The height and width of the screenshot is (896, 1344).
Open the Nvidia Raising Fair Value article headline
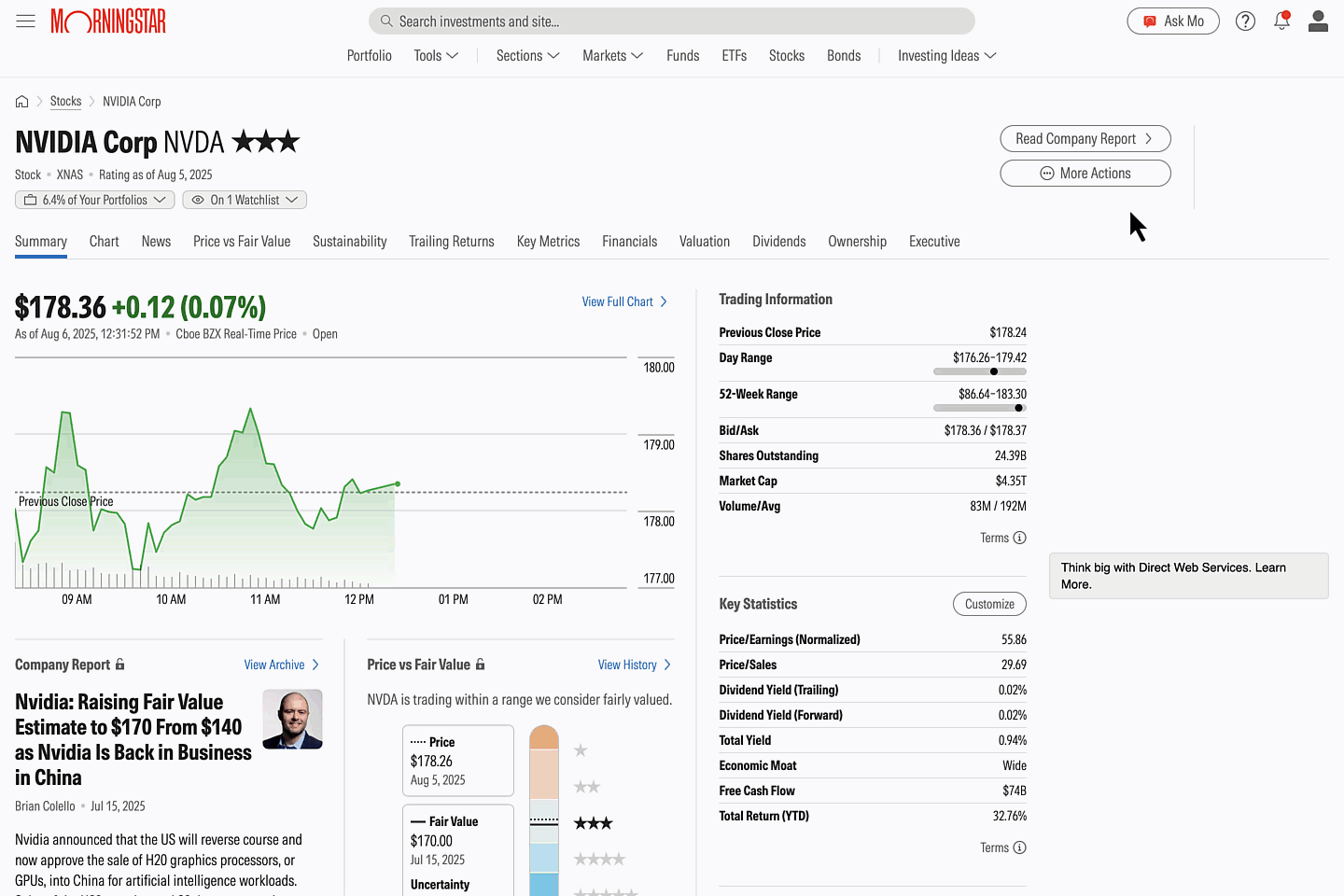click(x=133, y=739)
